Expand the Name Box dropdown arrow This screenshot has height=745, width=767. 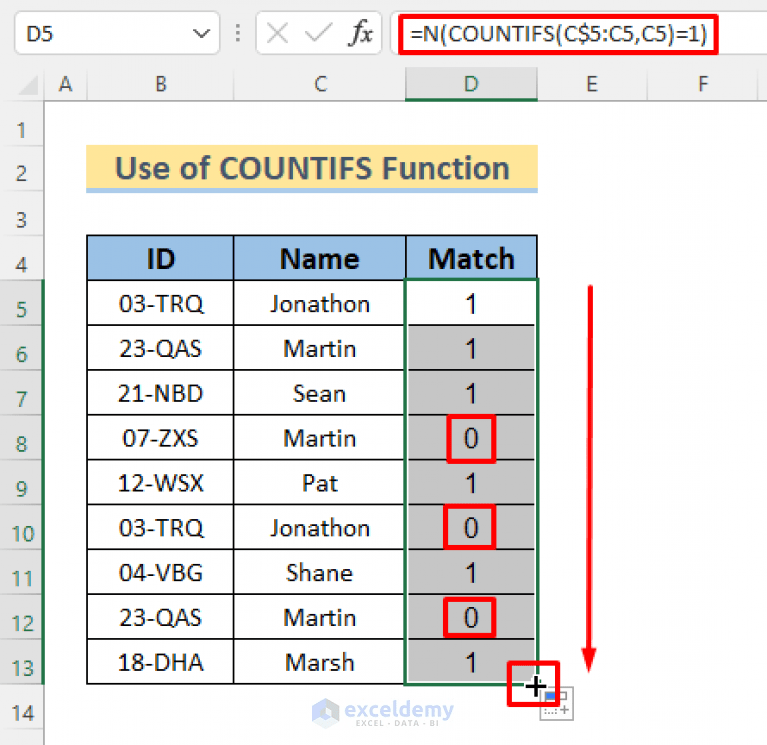point(201,34)
